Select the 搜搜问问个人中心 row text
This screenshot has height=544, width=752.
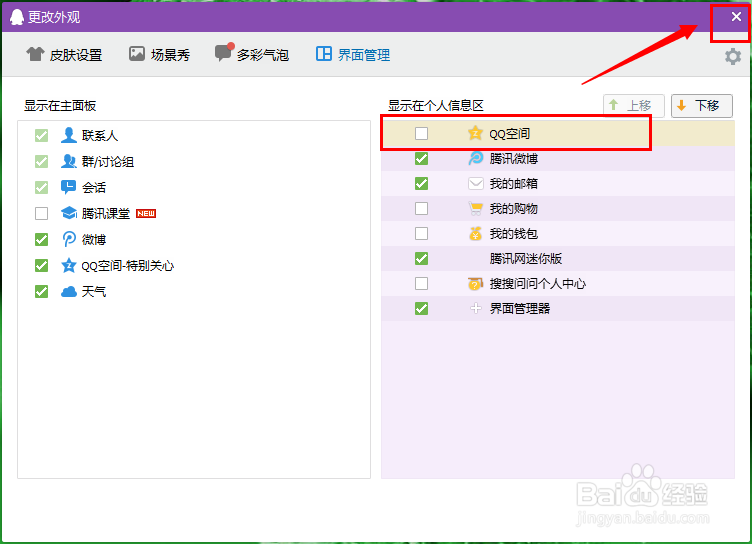point(538,284)
